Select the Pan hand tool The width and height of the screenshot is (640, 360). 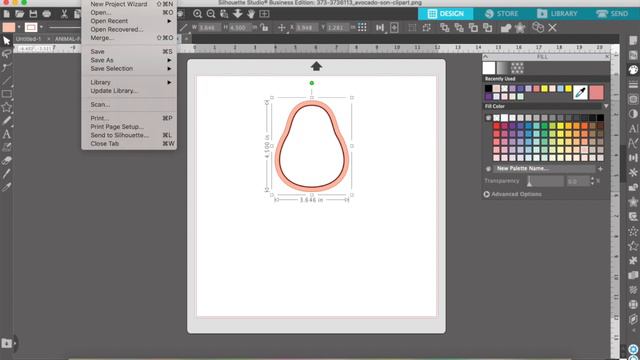[x=251, y=14]
